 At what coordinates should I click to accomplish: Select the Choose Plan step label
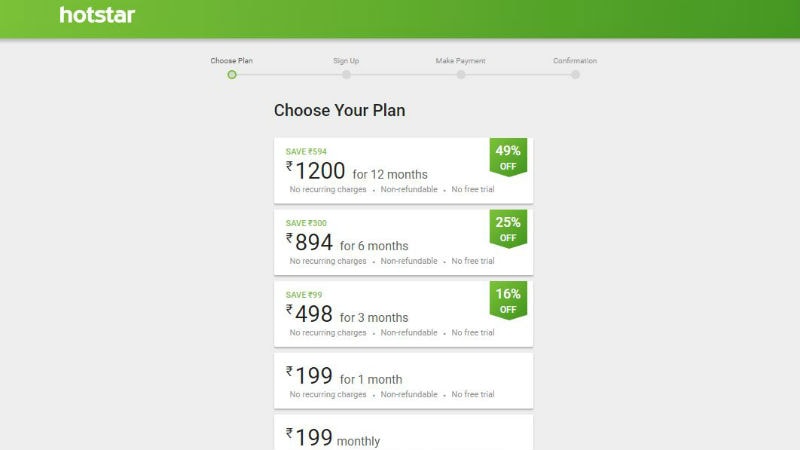coord(231,61)
